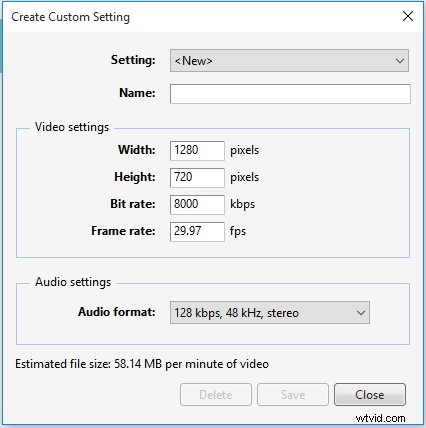Viewport: 426px width, 428px height.
Task: Click the Close button at the bottom
Action: pyautogui.click(x=370, y=395)
